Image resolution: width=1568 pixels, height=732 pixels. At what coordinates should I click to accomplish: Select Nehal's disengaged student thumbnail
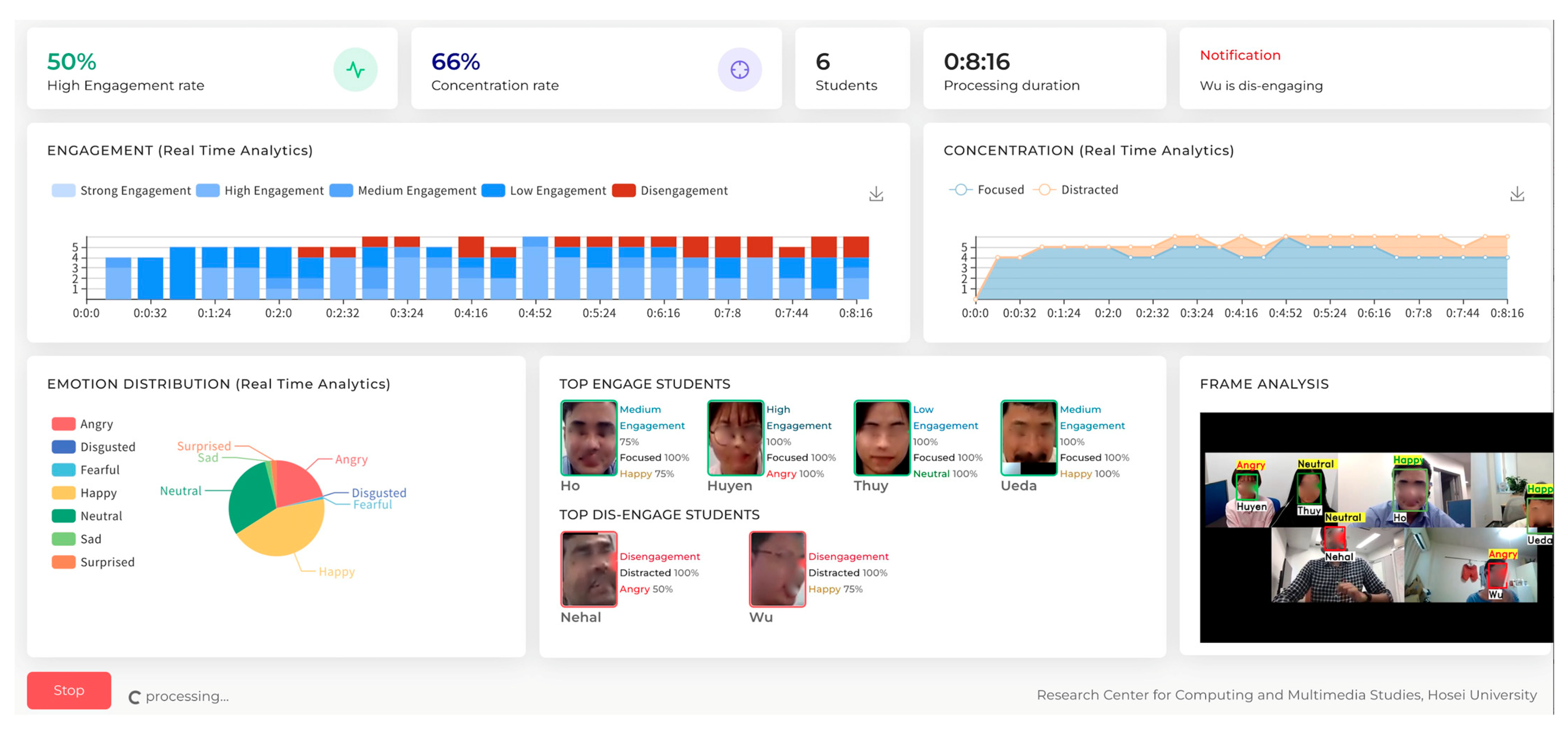589,569
